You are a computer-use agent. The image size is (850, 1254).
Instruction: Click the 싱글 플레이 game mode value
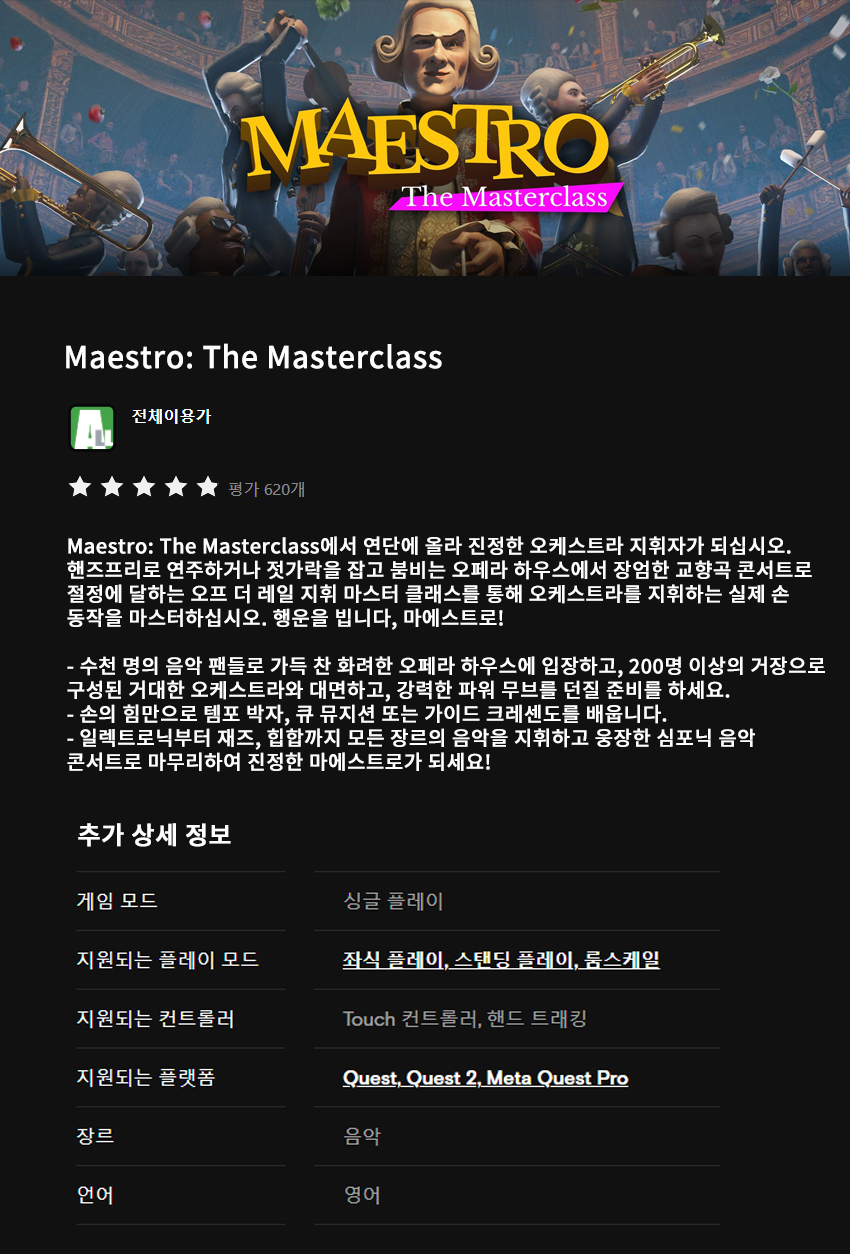click(393, 901)
